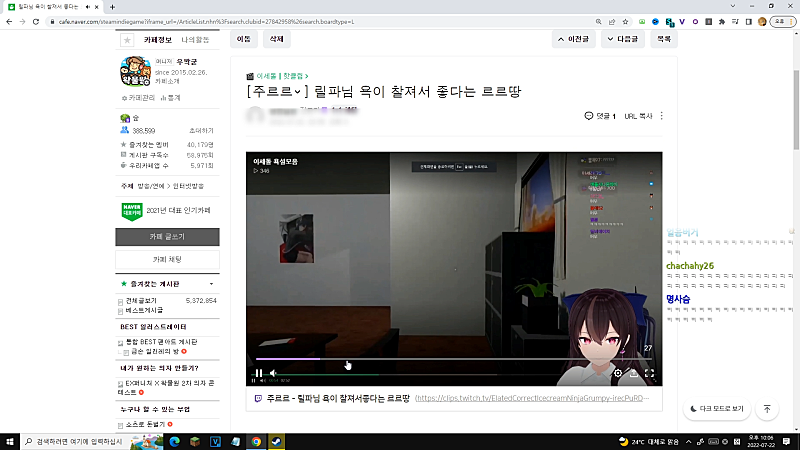Switch to the 카페정보 tab
The width and height of the screenshot is (800, 450).
(158, 40)
